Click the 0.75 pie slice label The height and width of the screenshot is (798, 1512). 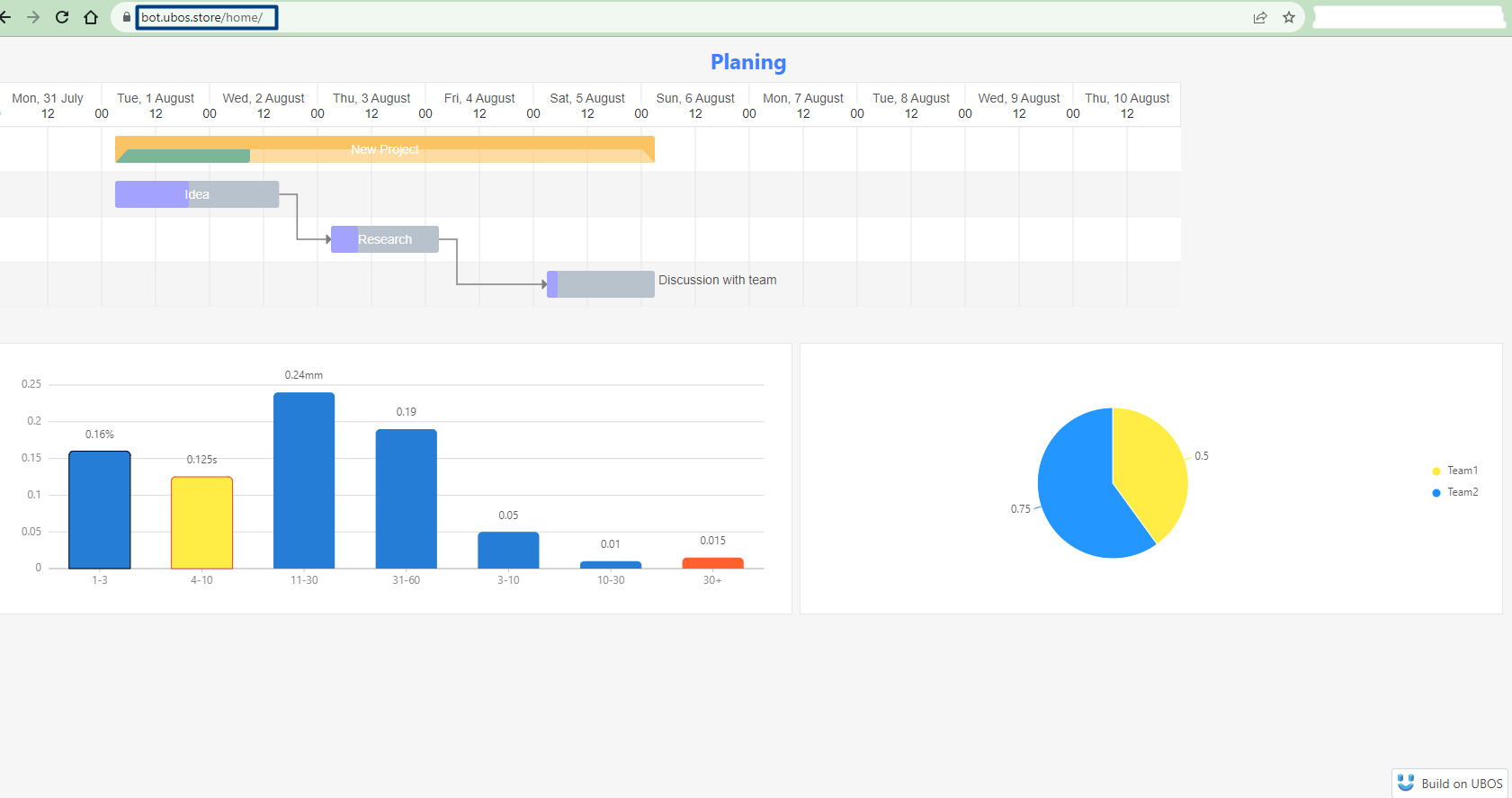click(1021, 509)
